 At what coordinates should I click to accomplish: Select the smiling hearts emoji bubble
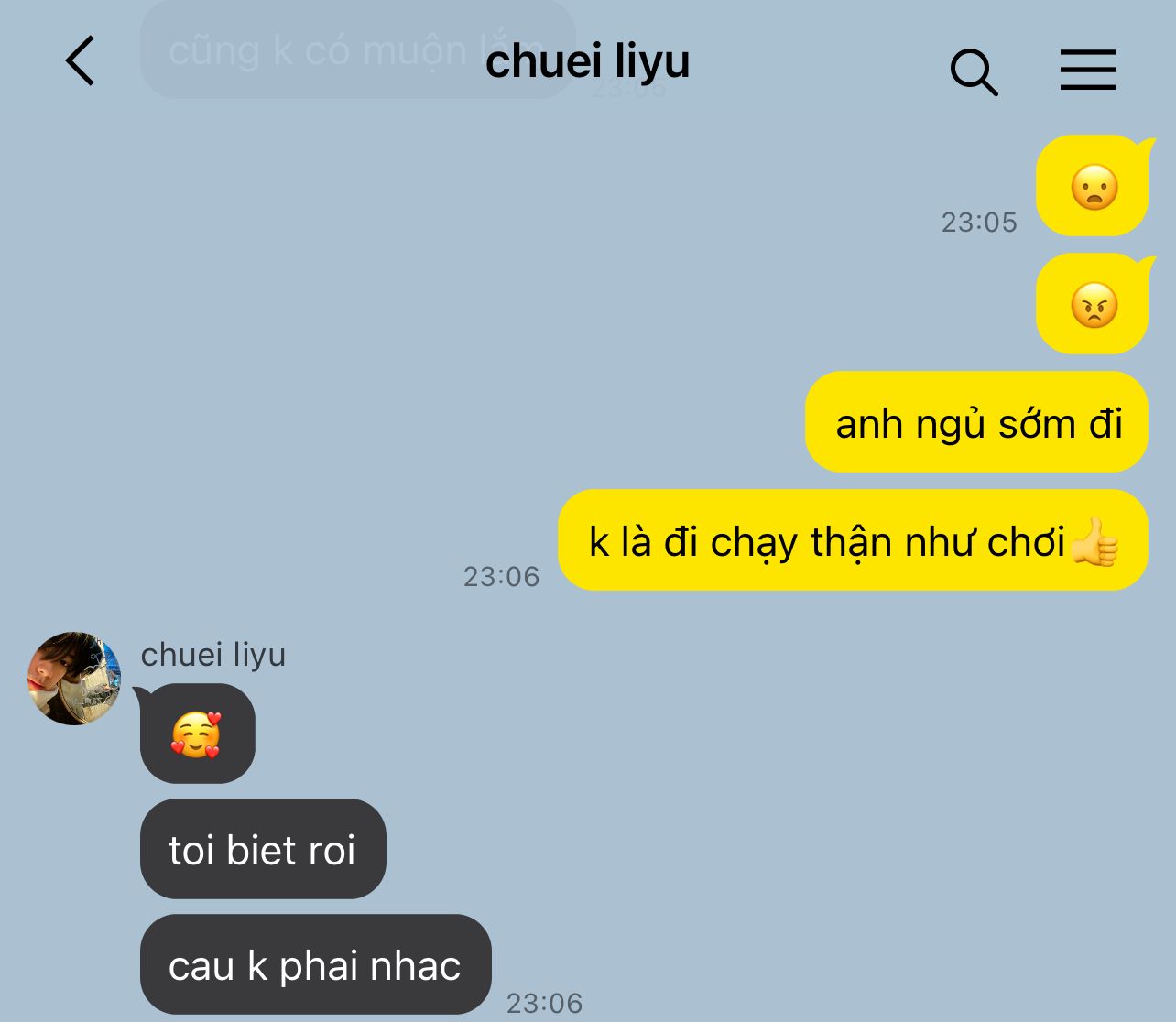(197, 734)
